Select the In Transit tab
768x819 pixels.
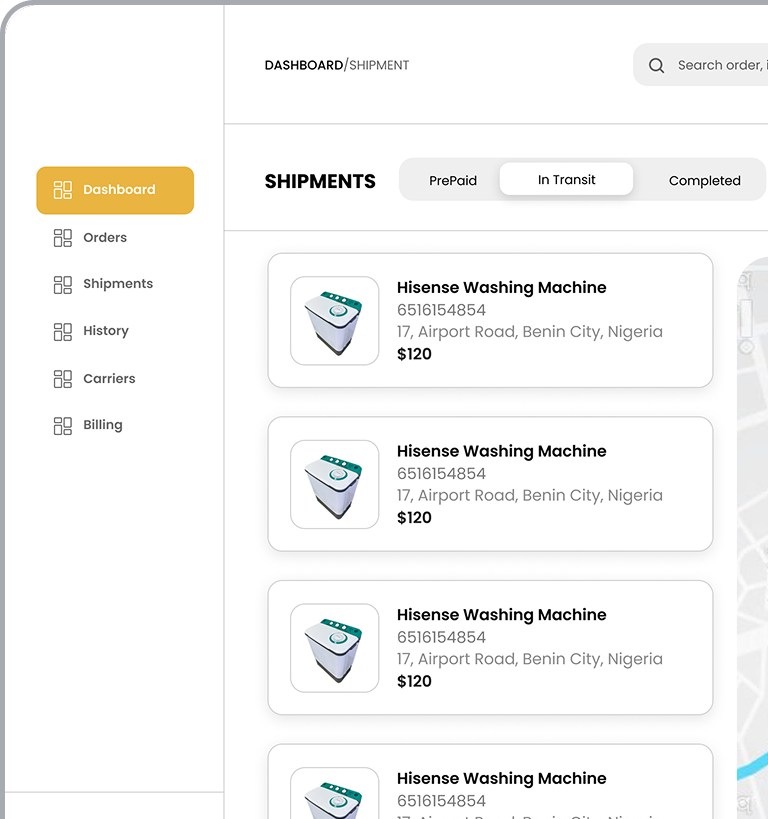[566, 179]
